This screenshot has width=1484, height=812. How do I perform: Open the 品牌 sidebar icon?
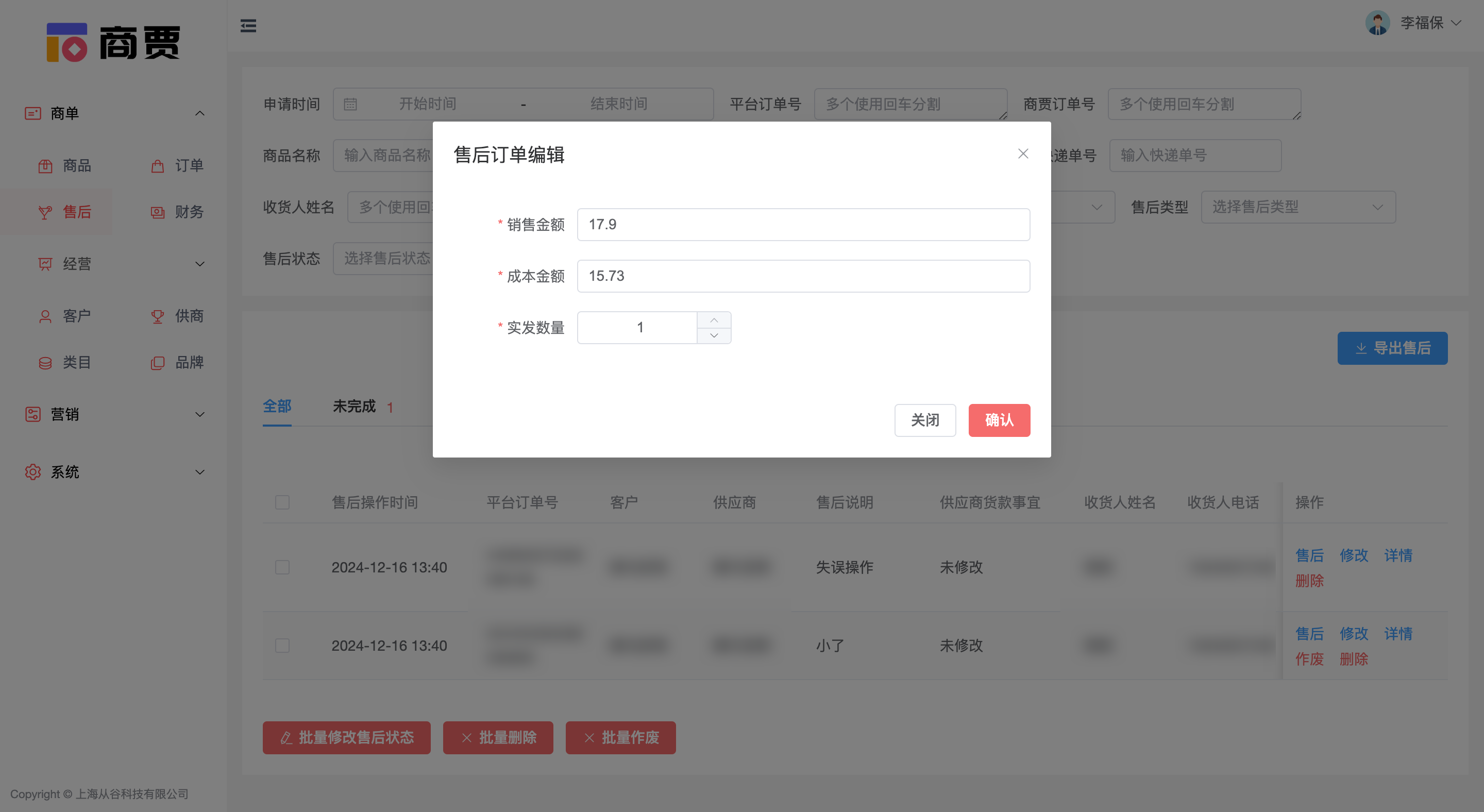[x=157, y=362]
